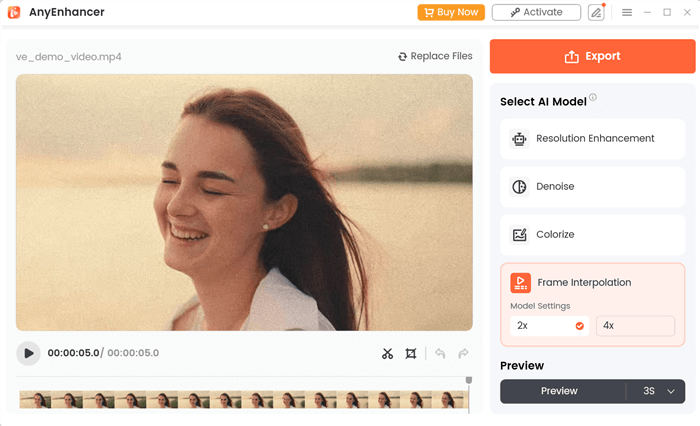Viewport: 700px width, 426px height.
Task: Click the Colorize icon
Action: (519, 234)
